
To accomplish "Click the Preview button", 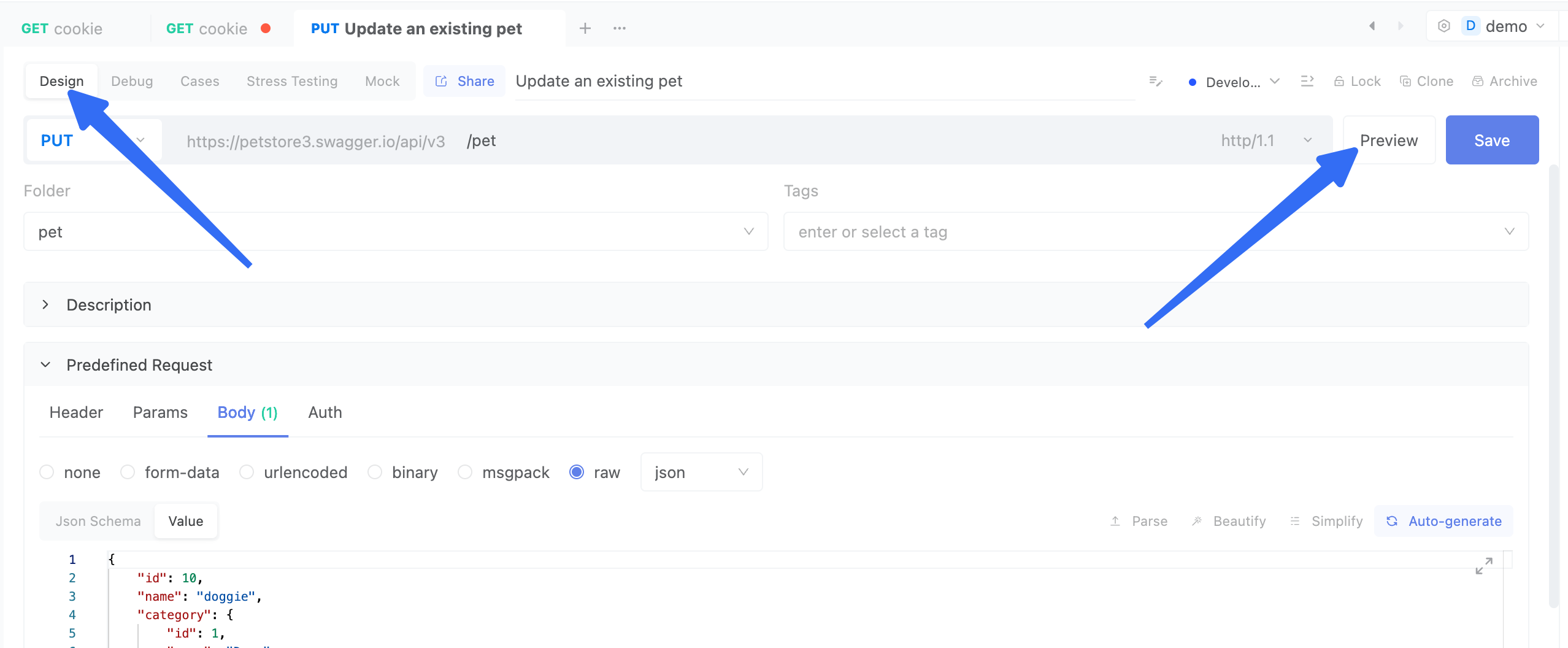I will (1389, 140).
